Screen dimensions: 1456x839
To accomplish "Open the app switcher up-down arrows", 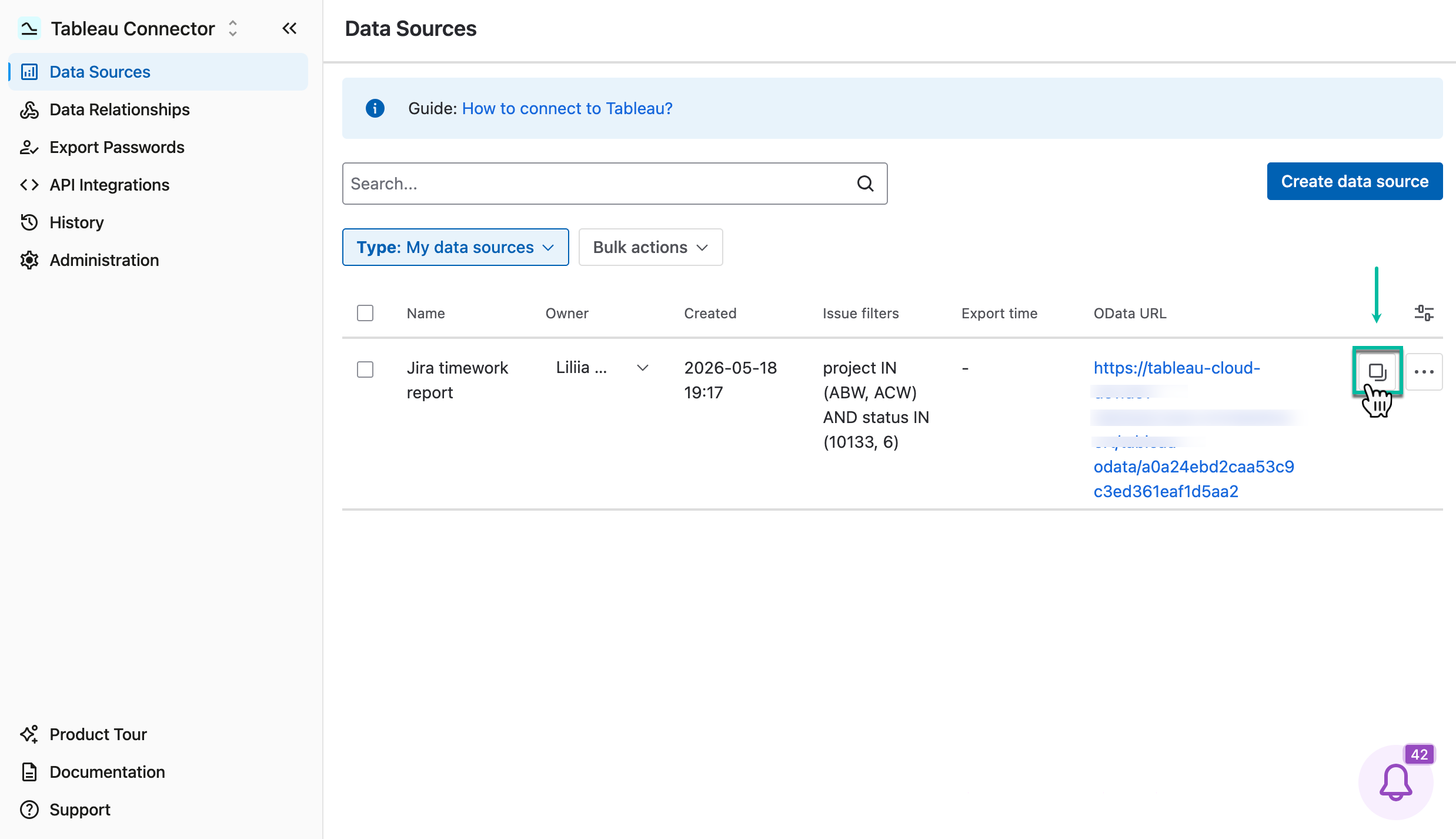I will 233,28.
